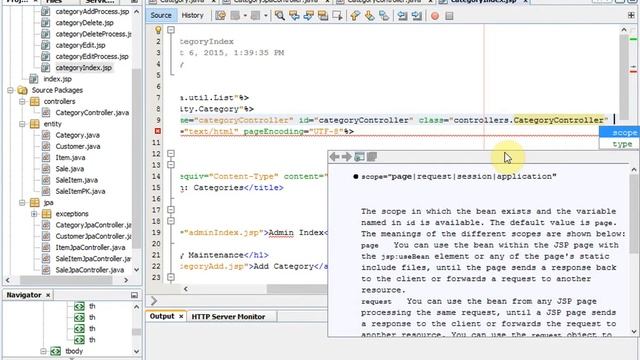640x360 pixels.
Task: Collapse tbody node in Navigator
Action: pos(43,351)
